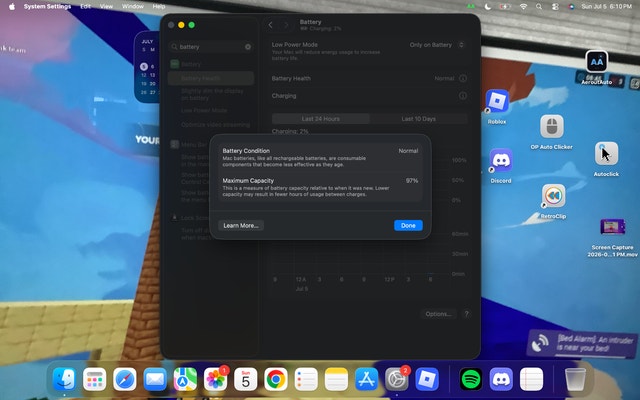The height and width of the screenshot is (400, 640).
Task: Select the Battery item in the sidebar results
Action: [211, 64]
